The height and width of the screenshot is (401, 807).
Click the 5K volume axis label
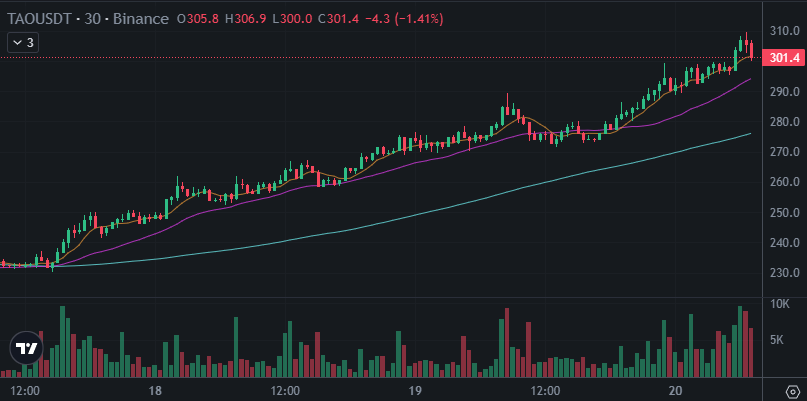[777, 340]
